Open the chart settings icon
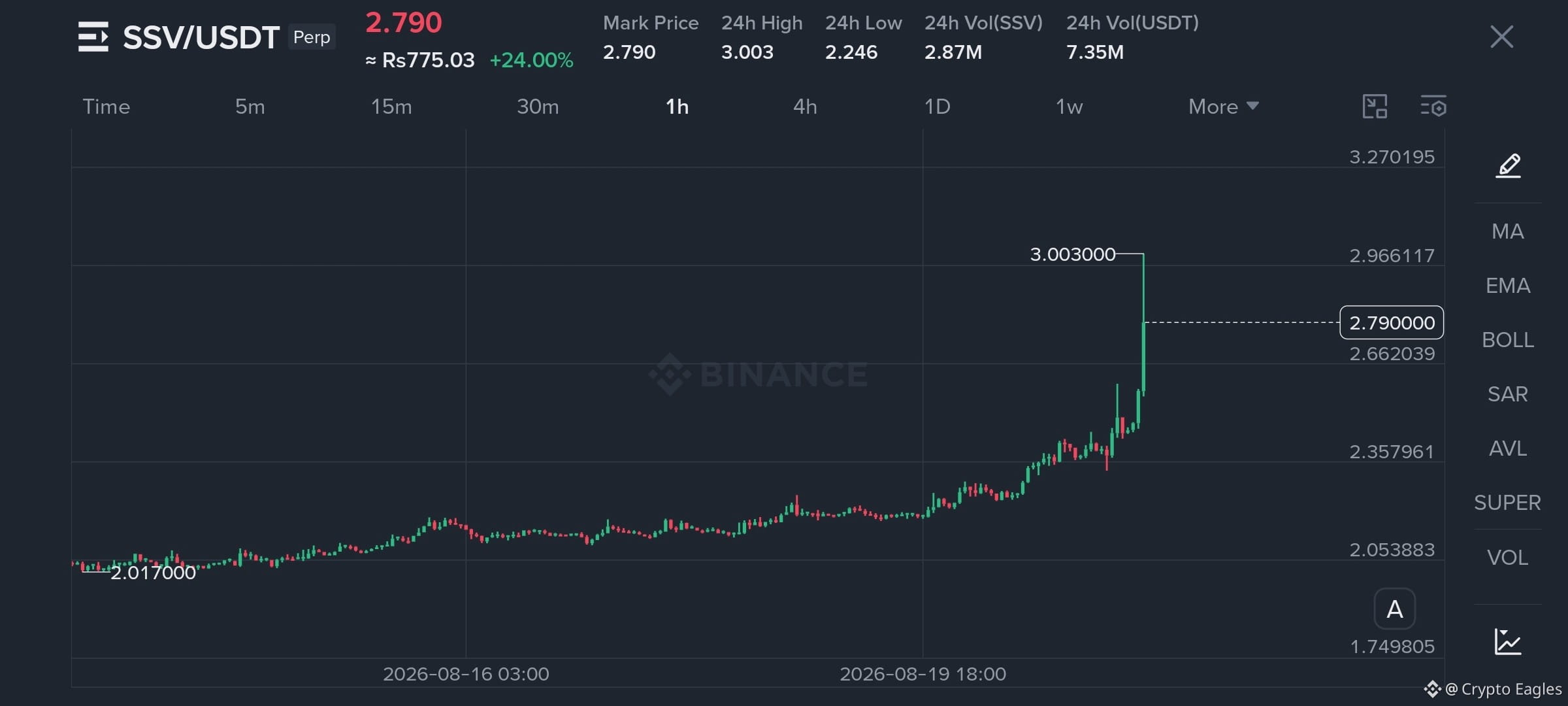This screenshot has height=706, width=1568. 1433,106
